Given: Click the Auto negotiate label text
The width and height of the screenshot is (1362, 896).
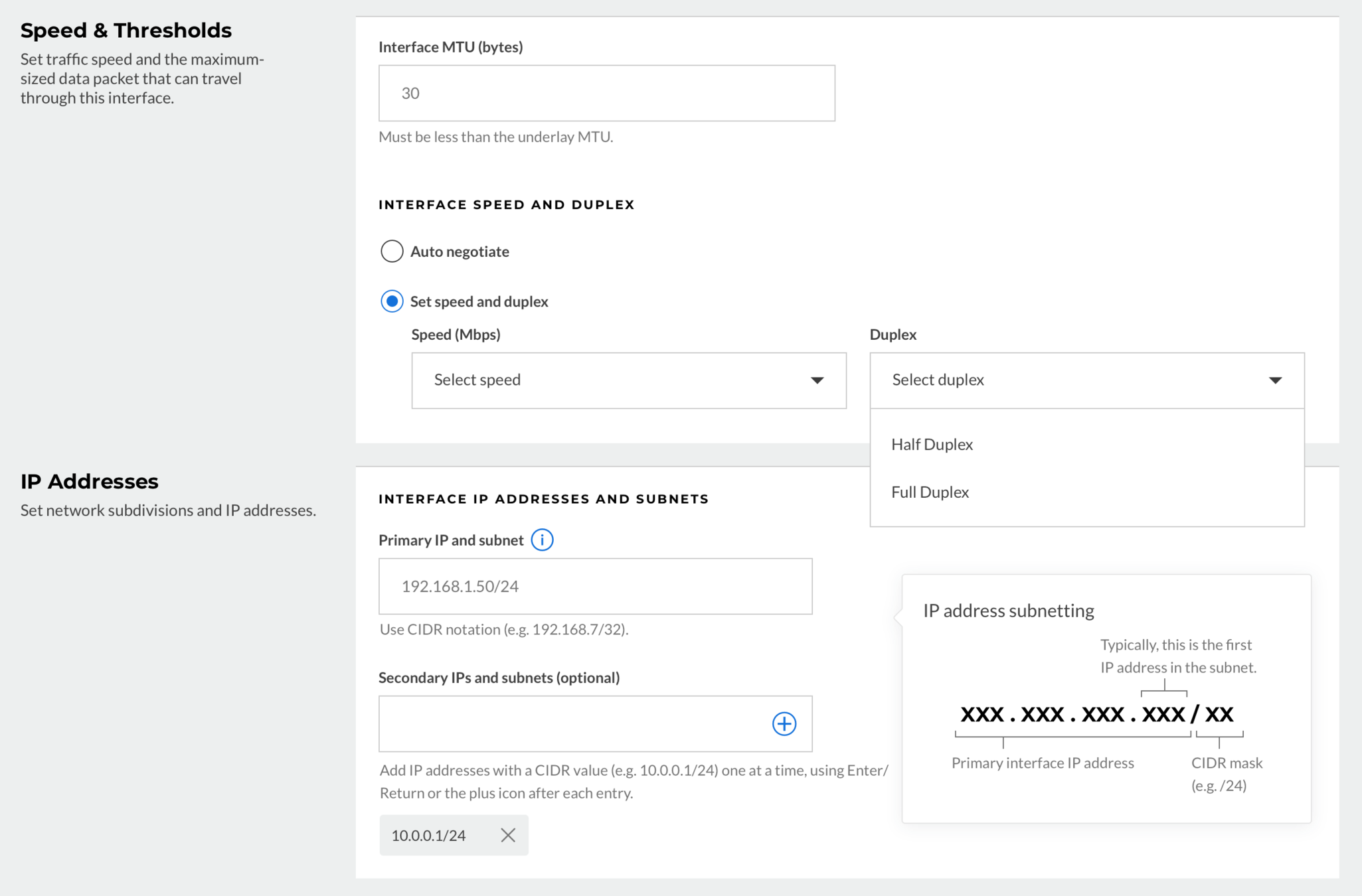Looking at the screenshot, I should (460, 252).
